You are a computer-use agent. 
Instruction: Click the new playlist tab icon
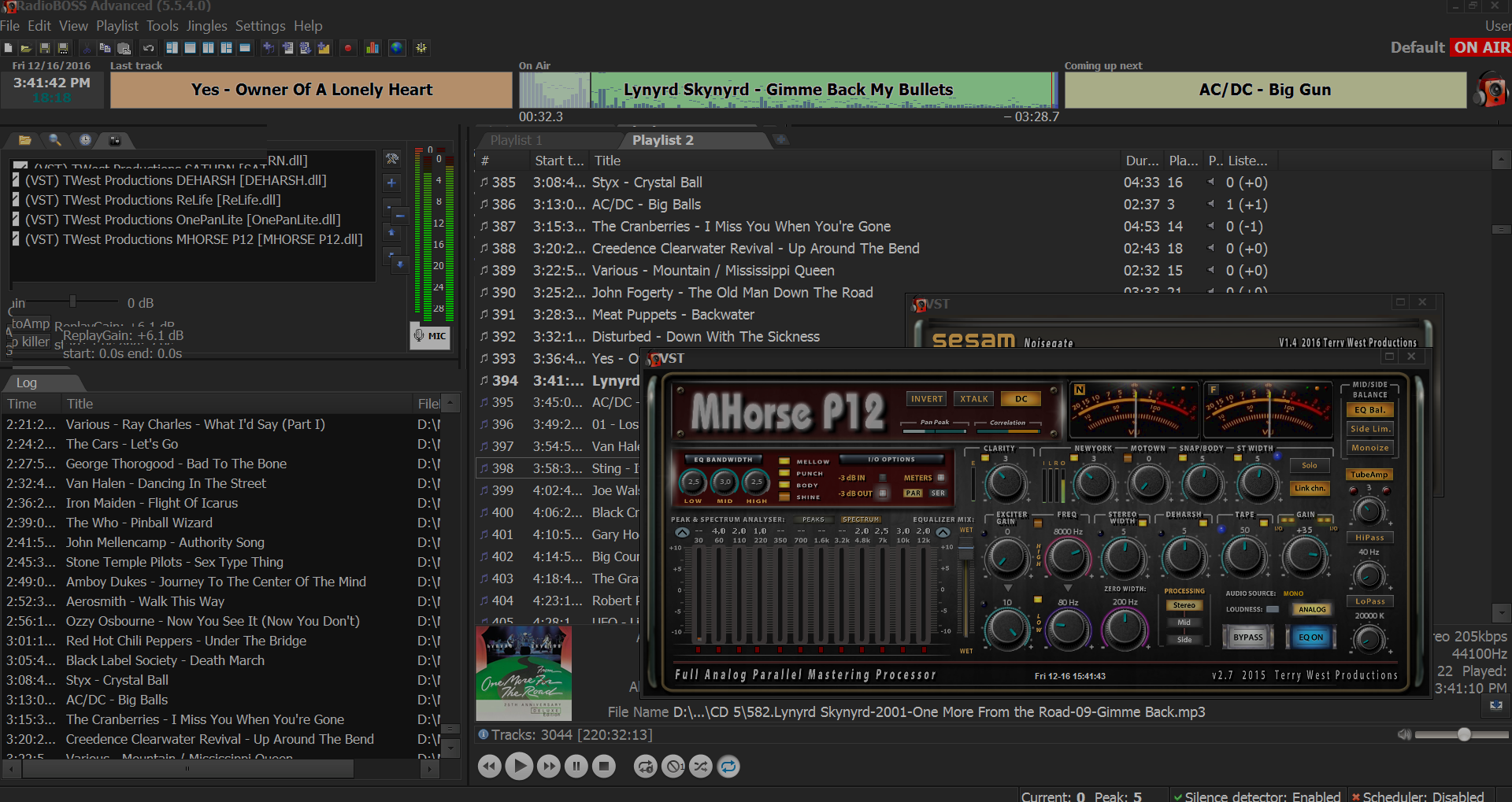[x=781, y=140]
